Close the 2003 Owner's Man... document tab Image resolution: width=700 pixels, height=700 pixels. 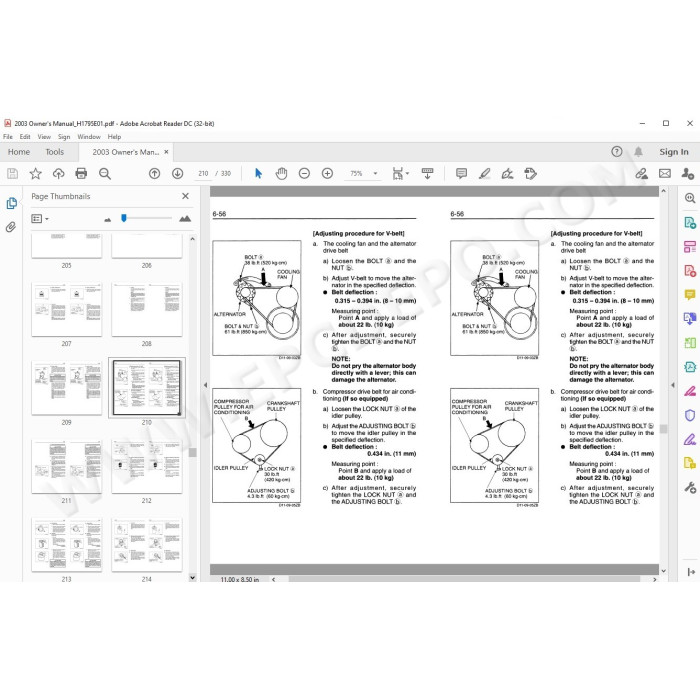(166, 152)
